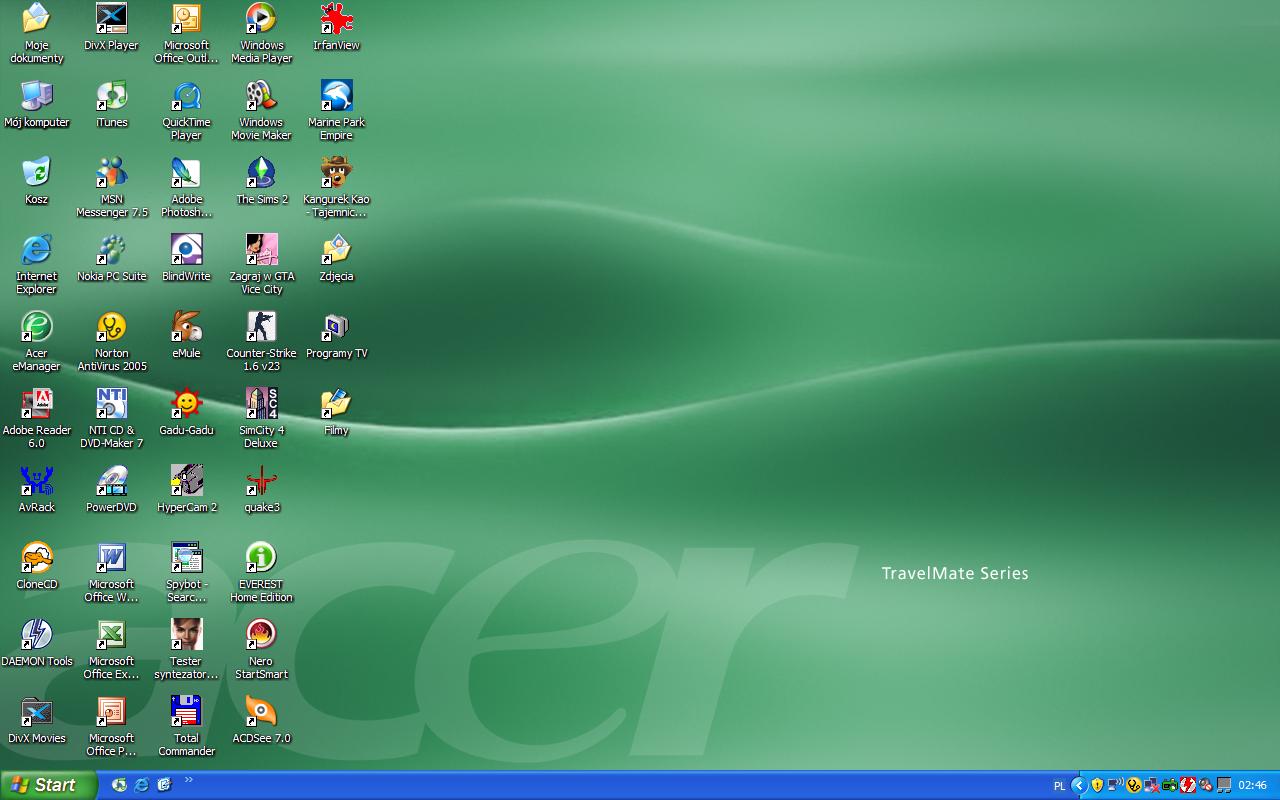Select The Sims 2 shortcut
This screenshot has height=800, width=1280.
pyautogui.click(x=261, y=174)
